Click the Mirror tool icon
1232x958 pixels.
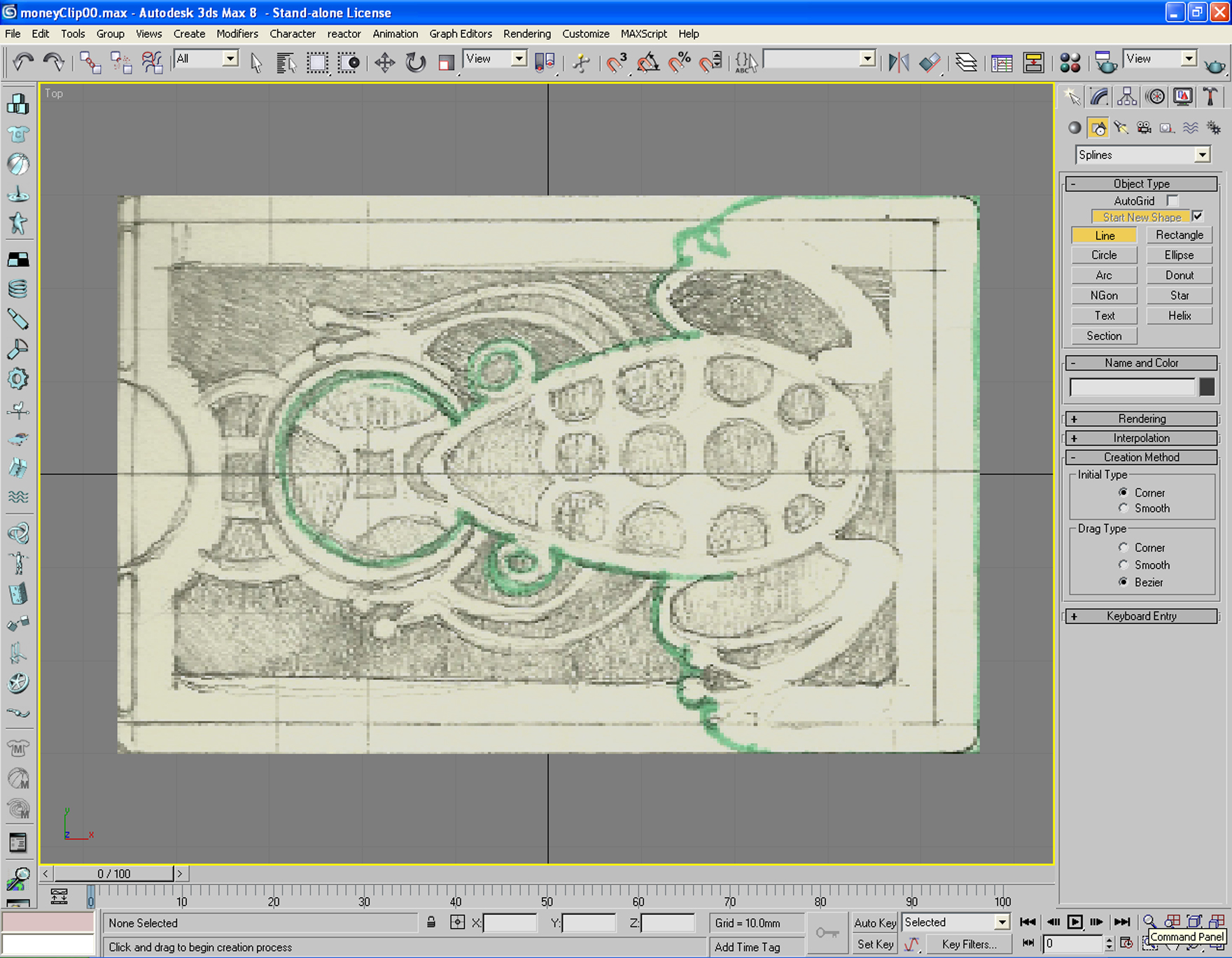[x=898, y=63]
